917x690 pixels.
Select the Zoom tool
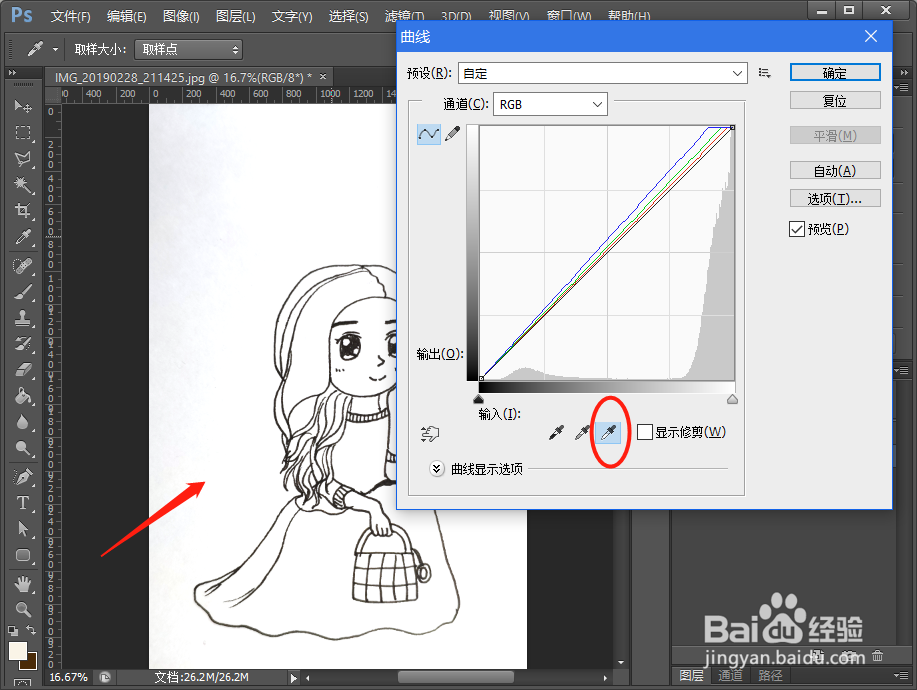tap(23, 609)
